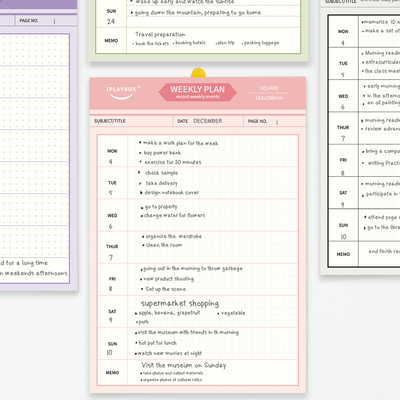Click the 'booking hotels' item
Screen dimensions: 400x400
coord(191,43)
